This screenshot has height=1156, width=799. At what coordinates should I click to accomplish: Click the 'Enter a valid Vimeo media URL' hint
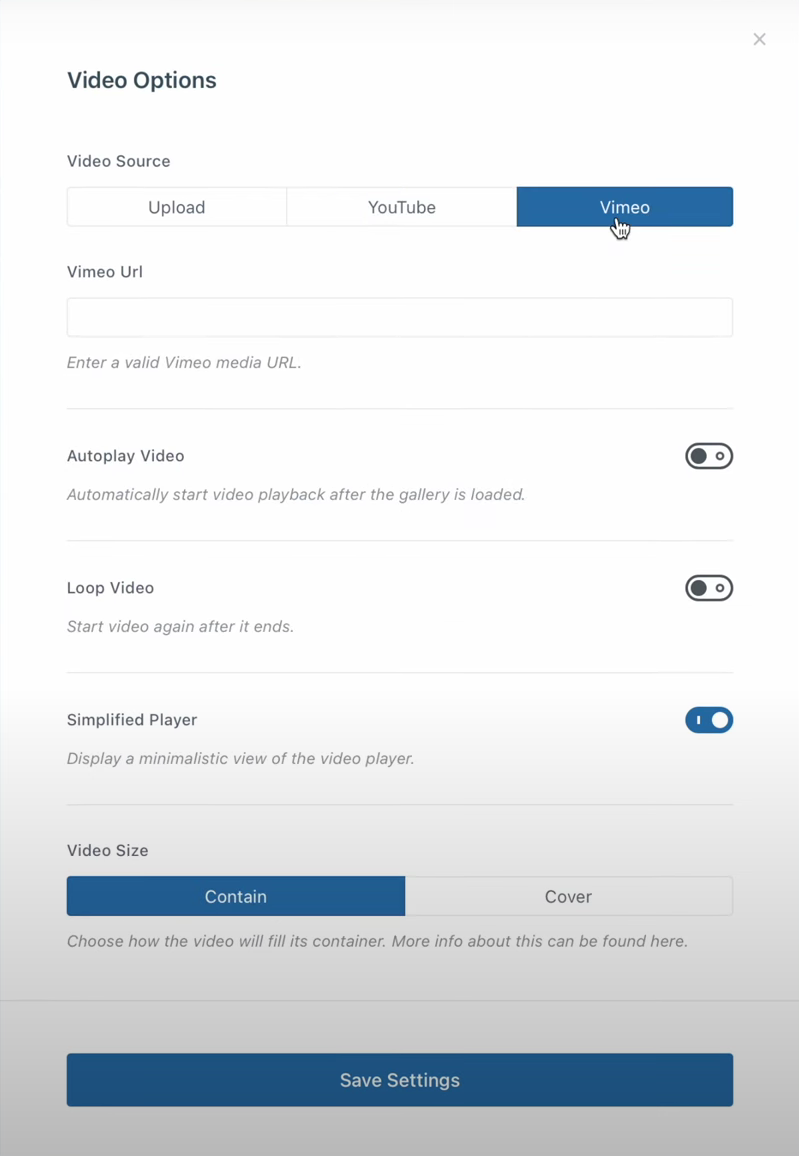[x=184, y=363]
